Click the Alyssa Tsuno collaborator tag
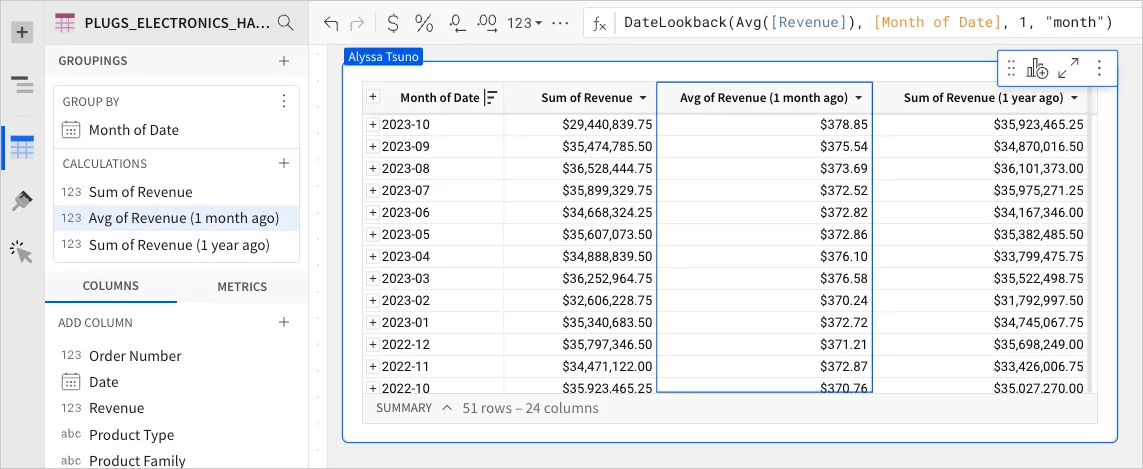Viewport: 1143px width, 469px height. pyautogui.click(x=383, y=57)
